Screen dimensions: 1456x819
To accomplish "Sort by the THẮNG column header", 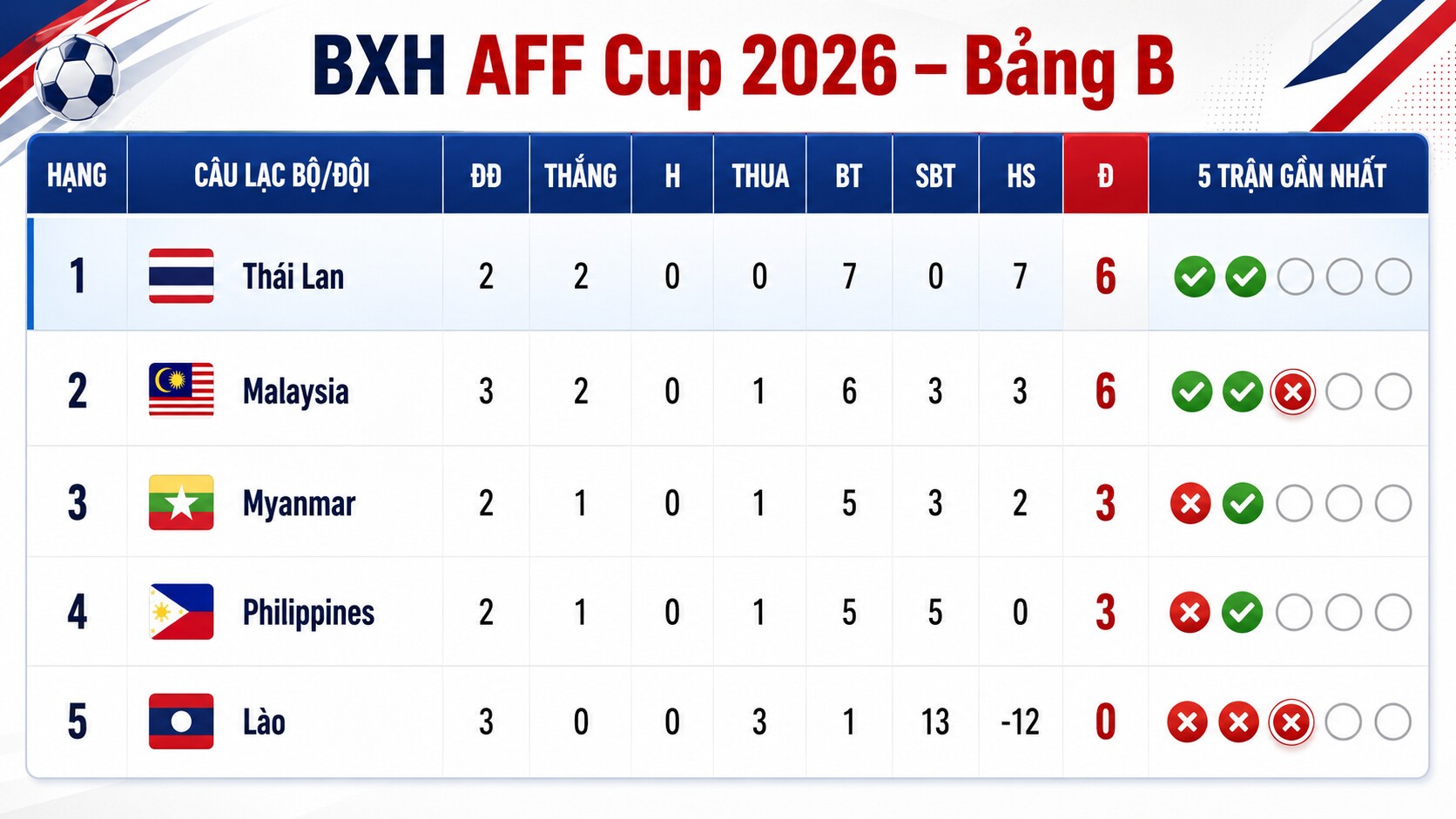I will 581,175.
